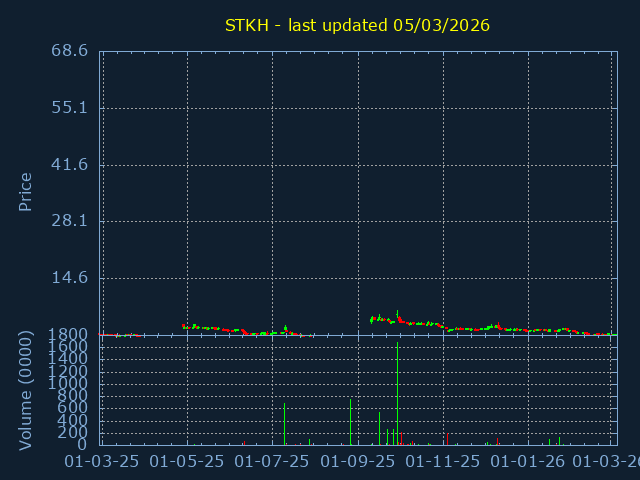Select the 01-09-25 date label
The width and height of the screenshot is (640, 480).
tap(358, 461)
